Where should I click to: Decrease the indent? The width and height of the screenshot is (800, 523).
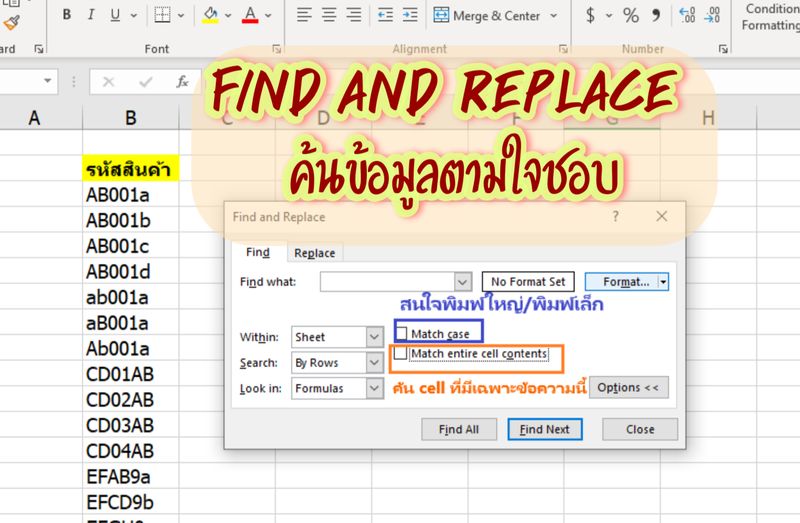click(385, 15)
